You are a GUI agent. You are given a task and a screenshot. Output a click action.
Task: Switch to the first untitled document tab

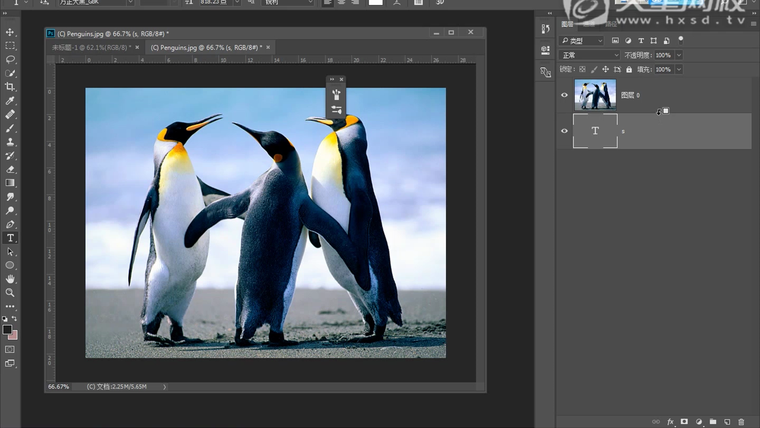(92, 47)
